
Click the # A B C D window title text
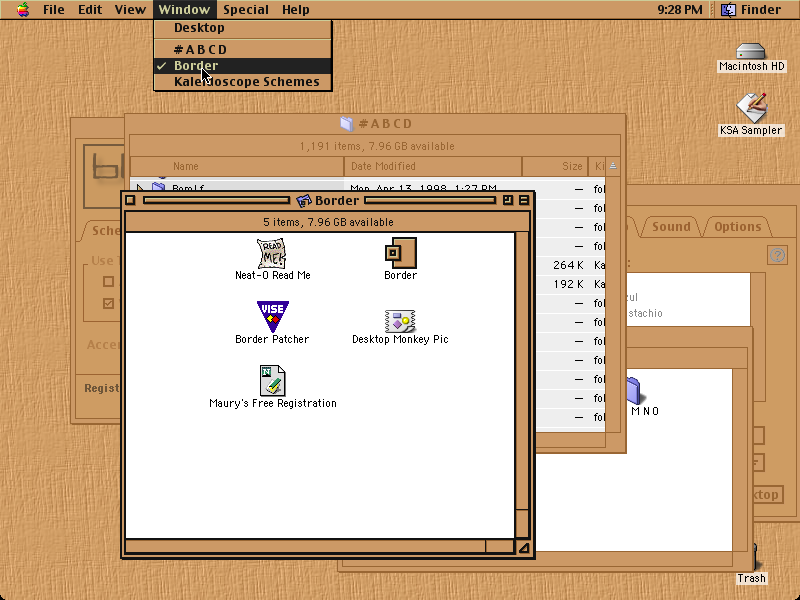386,123
